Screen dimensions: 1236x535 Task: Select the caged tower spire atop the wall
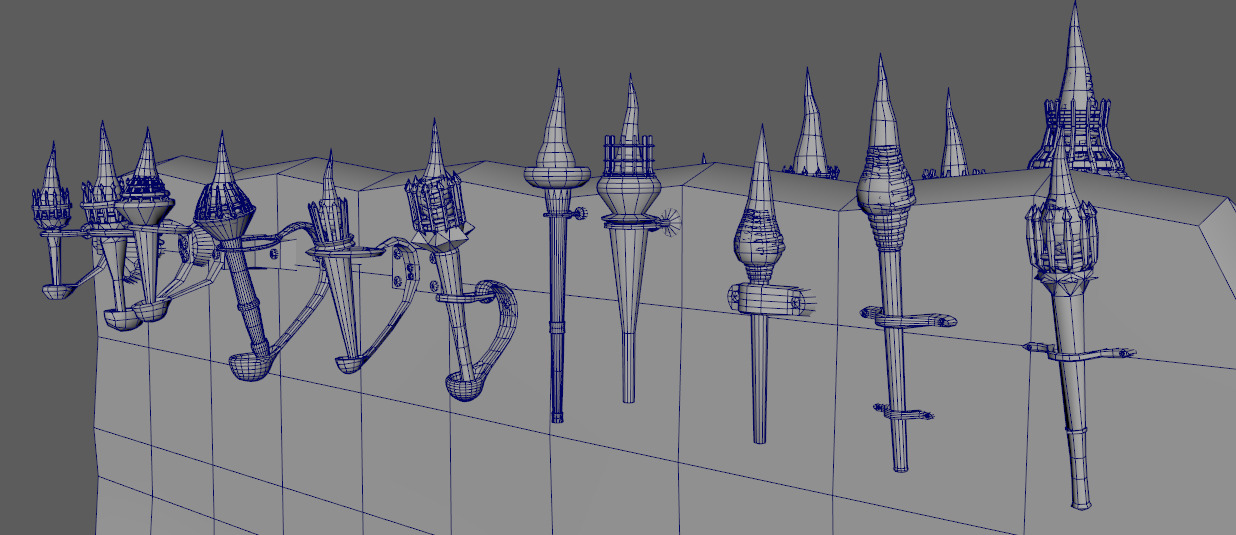click(1077, 100)
